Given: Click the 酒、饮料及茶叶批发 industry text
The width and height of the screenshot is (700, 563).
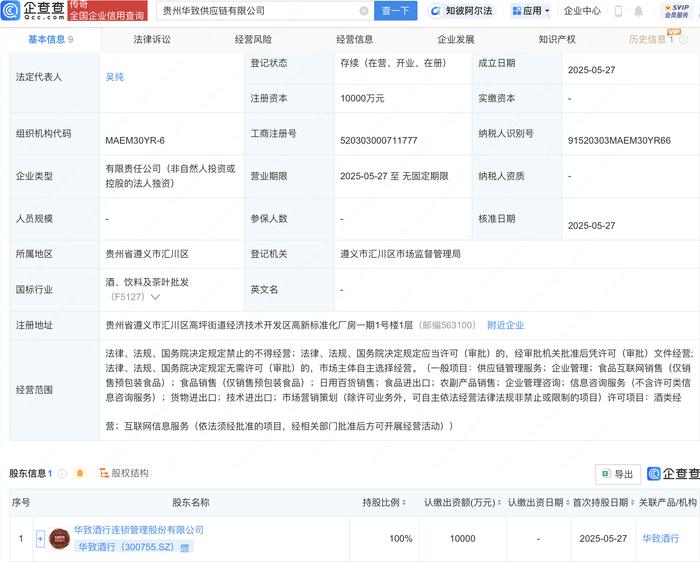Looking at the screenshot, I should pyautogui.click(x=147, y=282).
